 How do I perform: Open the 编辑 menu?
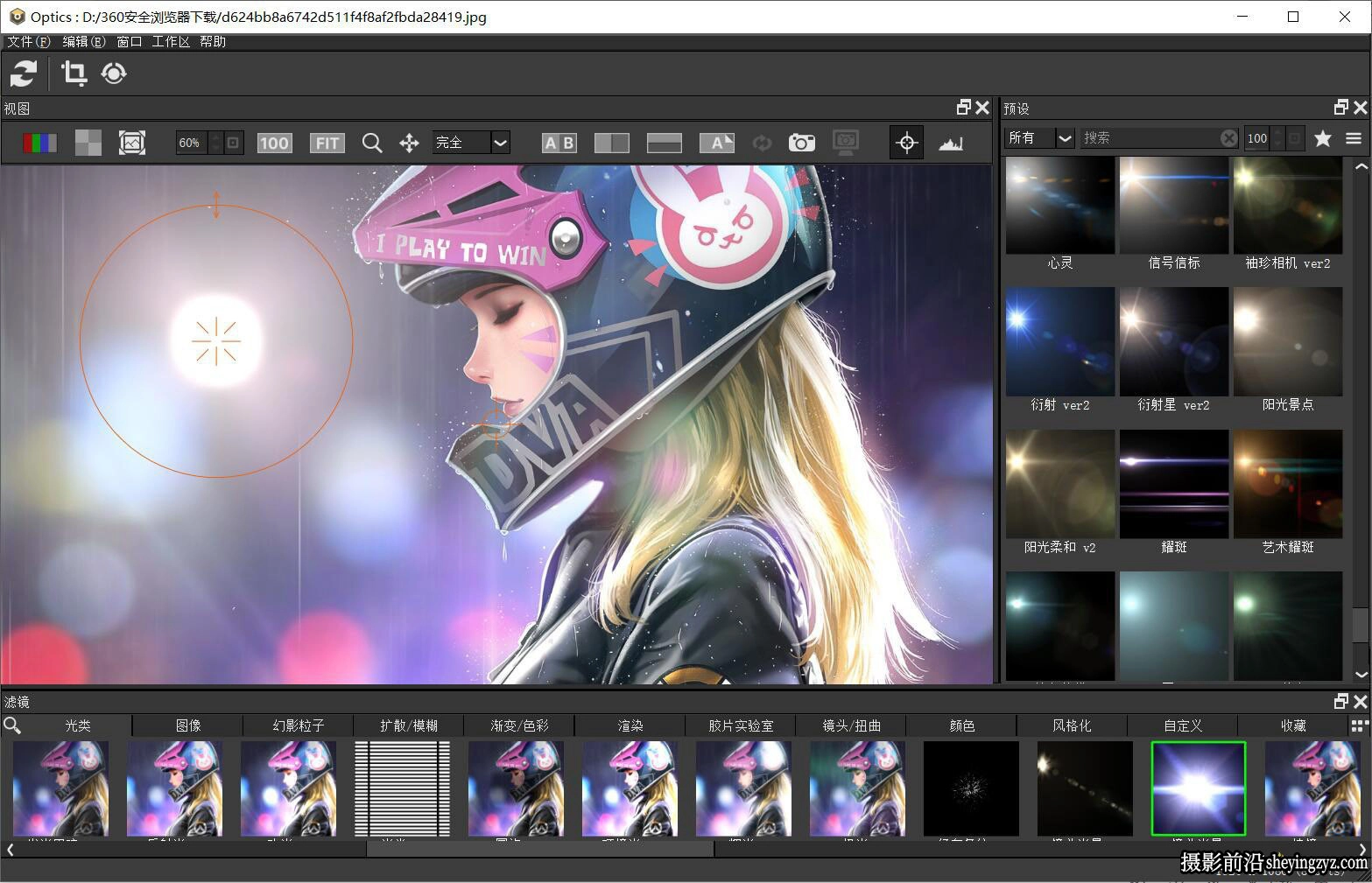click(83, 41)
